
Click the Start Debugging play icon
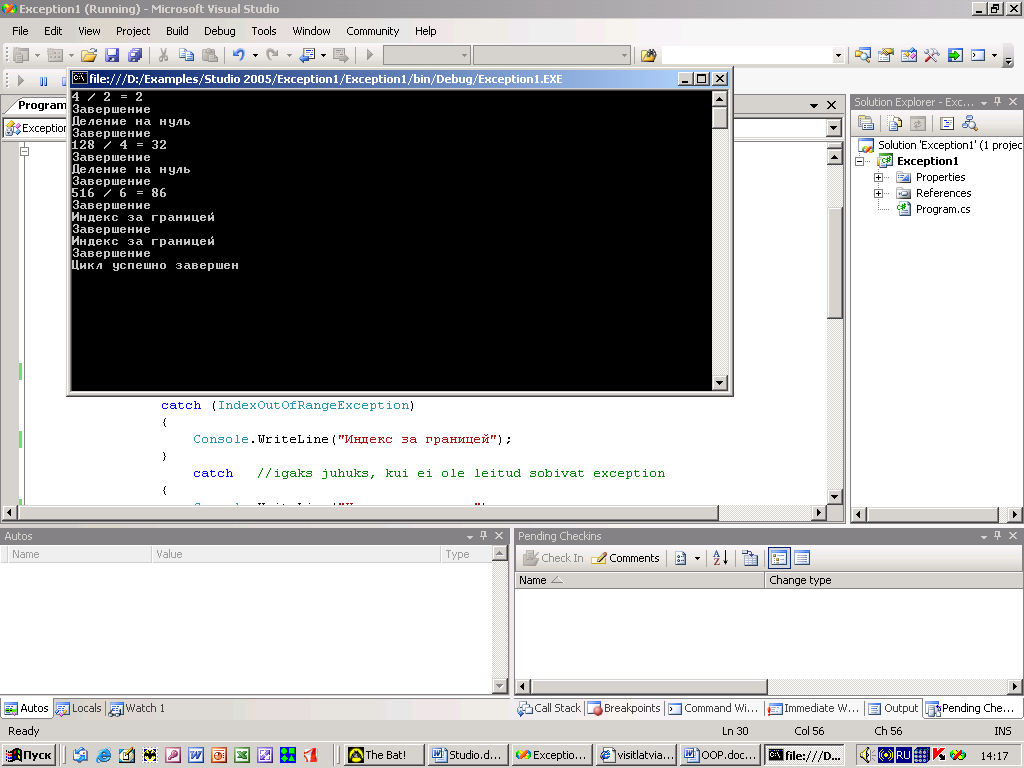[x=370, y=56]
